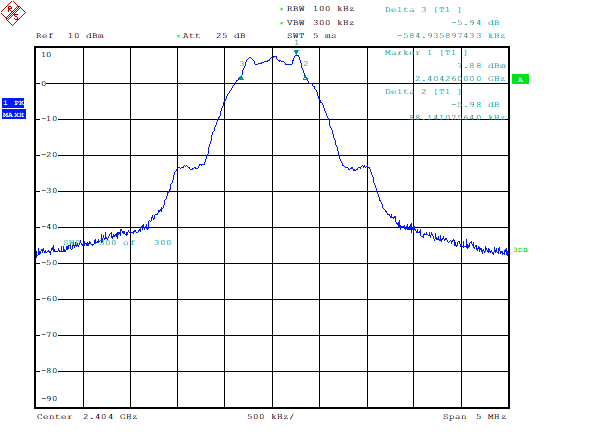Click the MAXH trace mode label
The width and height of the screenshot is (605, 445).
click(x=14, y=115)
